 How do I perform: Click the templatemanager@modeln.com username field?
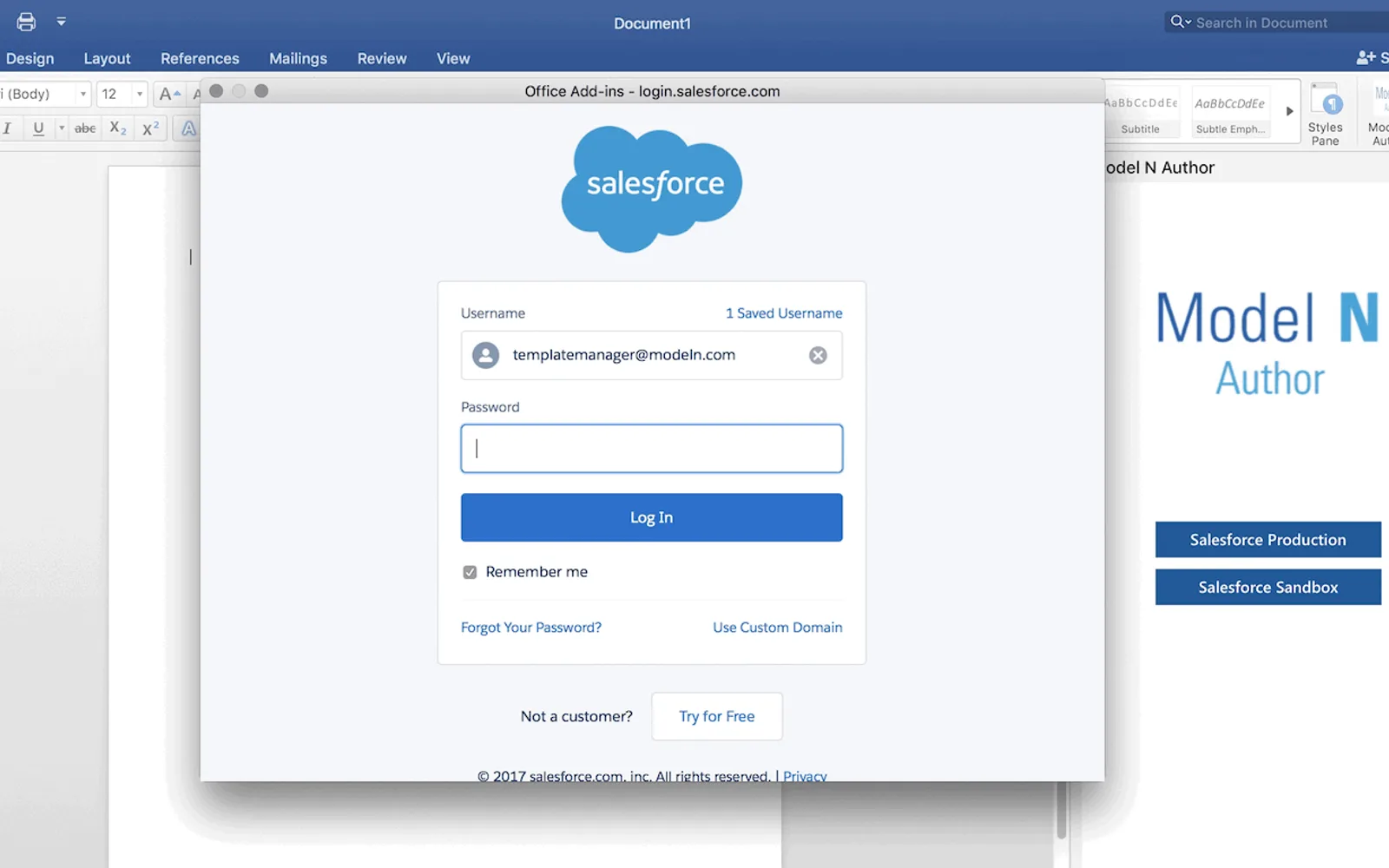point(651,355)
